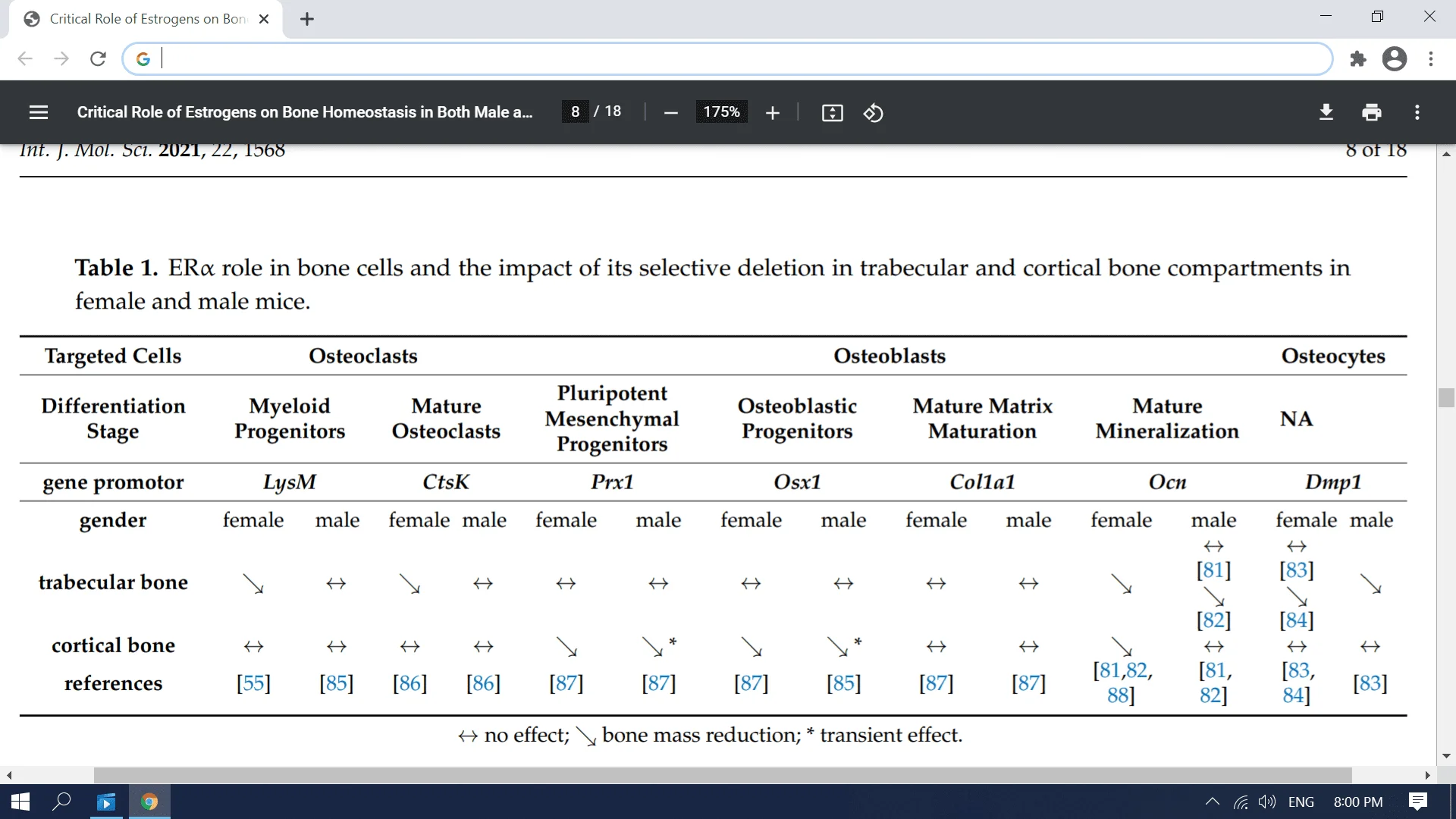This screenshot has width=1456, height=819.
Task: Switch the ENG input language
Action: click(x=1301, y=802)
